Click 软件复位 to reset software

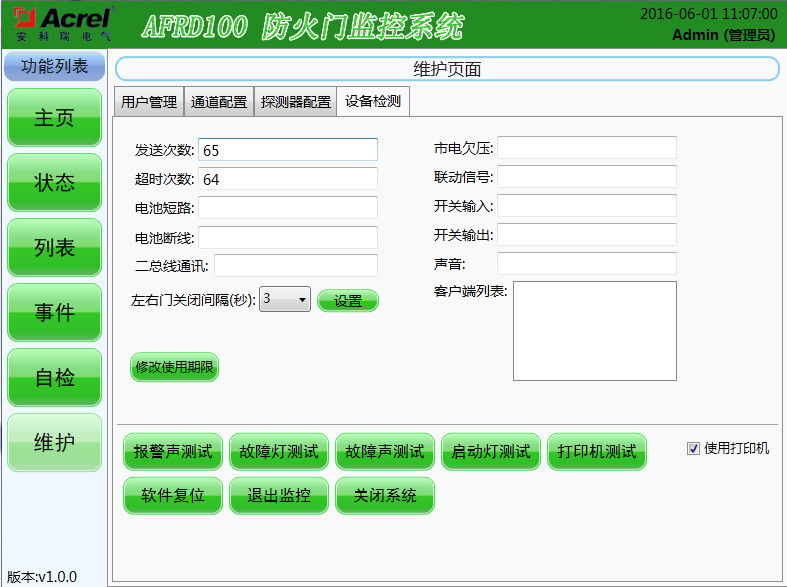(173, 496)
